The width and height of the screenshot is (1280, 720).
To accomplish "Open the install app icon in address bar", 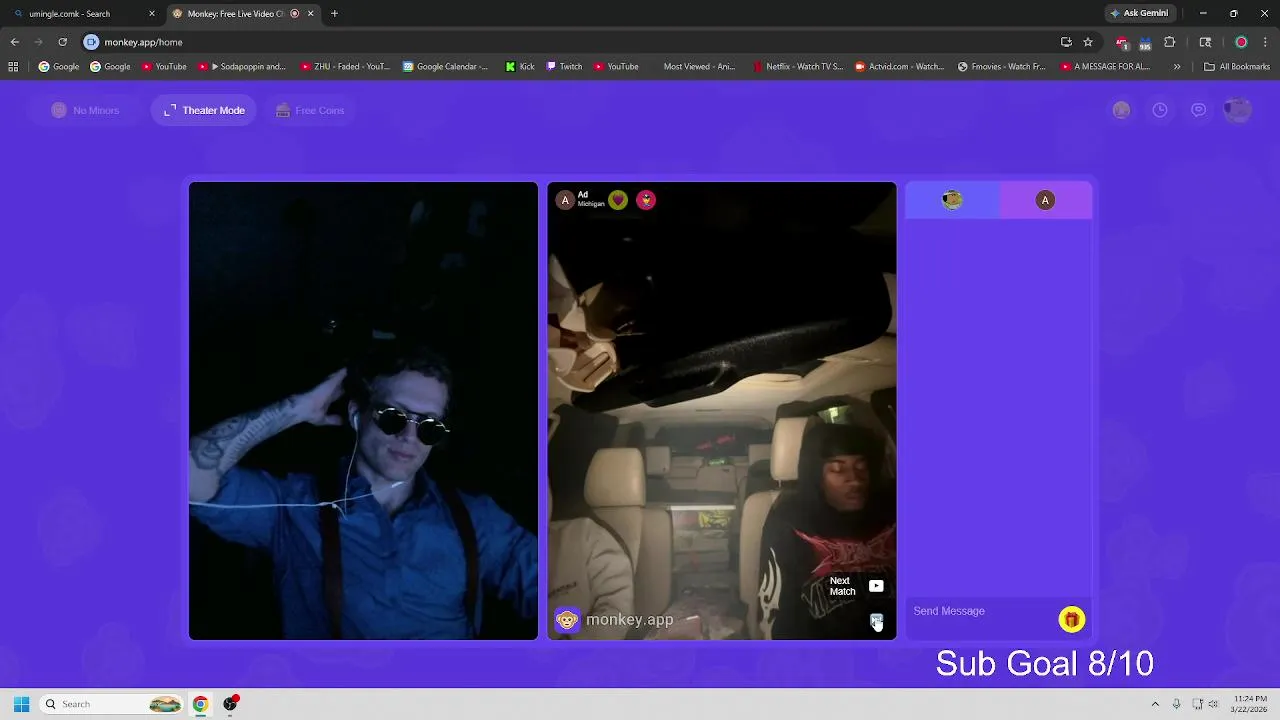I will pos(1066,42).
